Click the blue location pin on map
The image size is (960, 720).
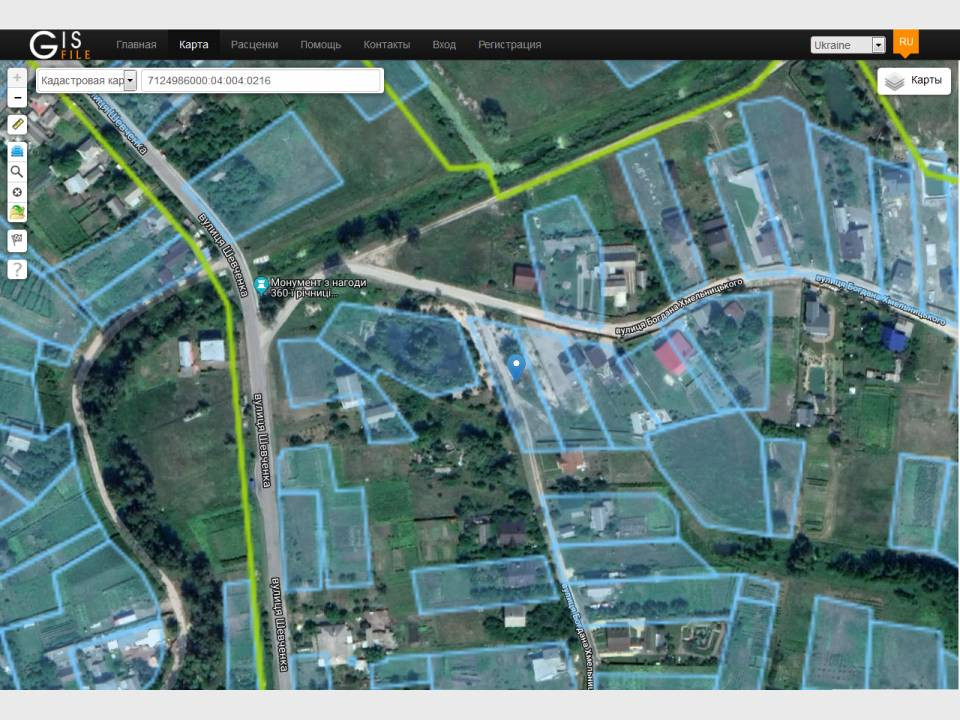coord(516,366)
